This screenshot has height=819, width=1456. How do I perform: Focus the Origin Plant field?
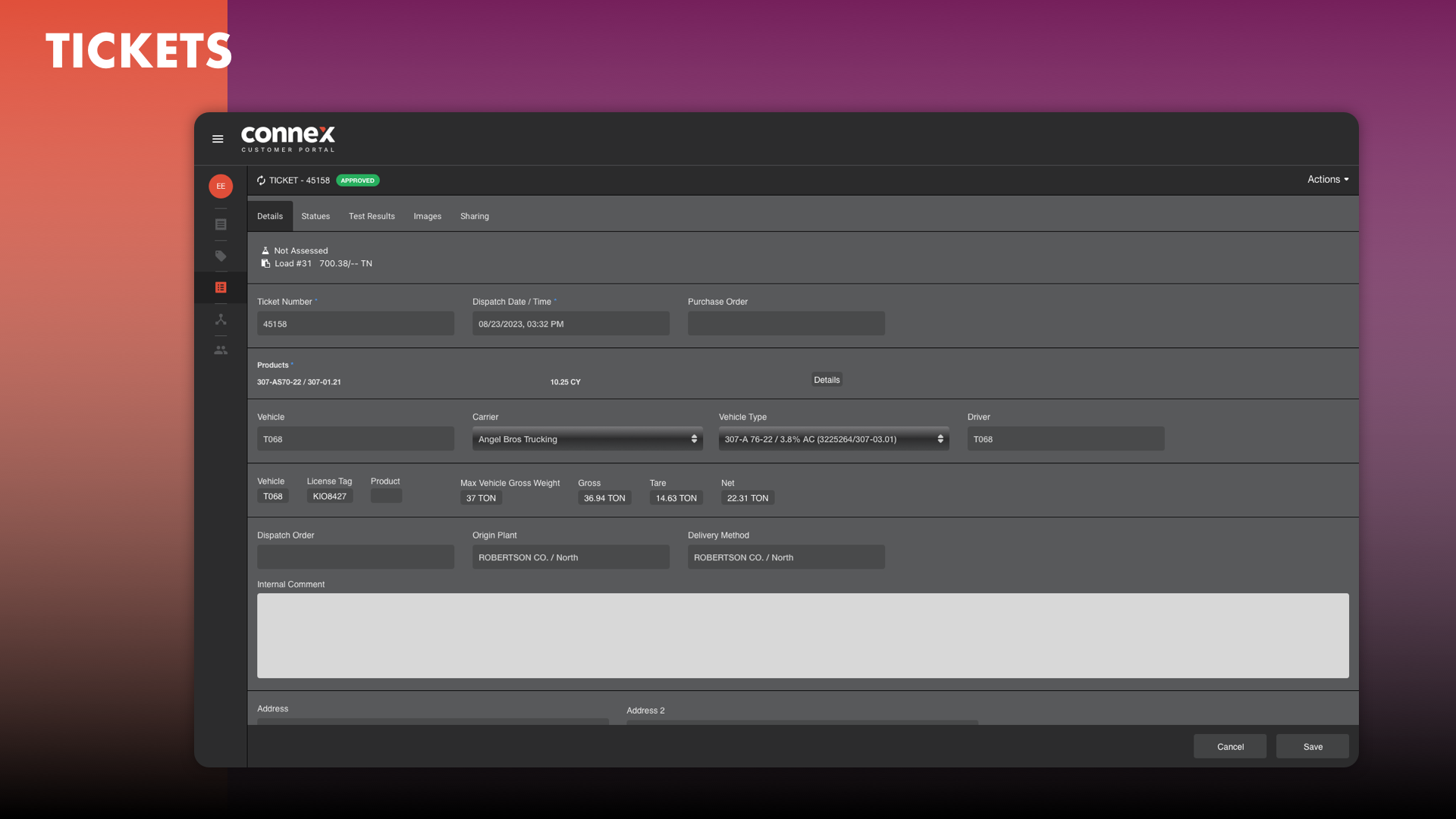(571, 557)
